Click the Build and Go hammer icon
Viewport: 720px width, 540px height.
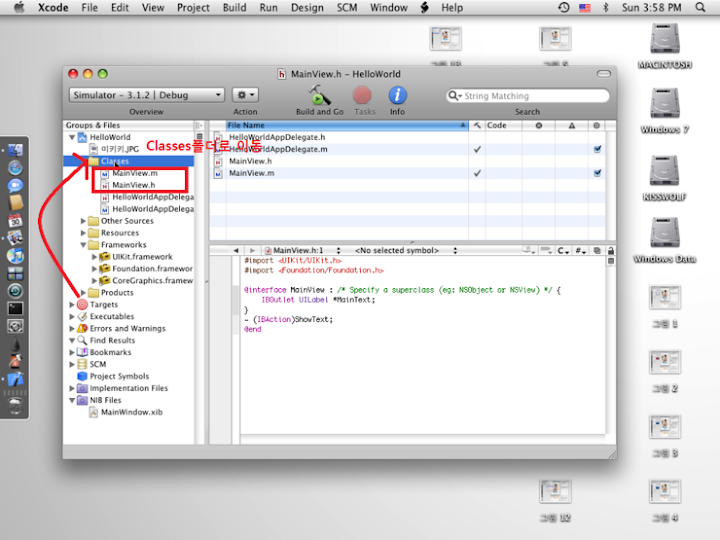(x=319, y=95)
